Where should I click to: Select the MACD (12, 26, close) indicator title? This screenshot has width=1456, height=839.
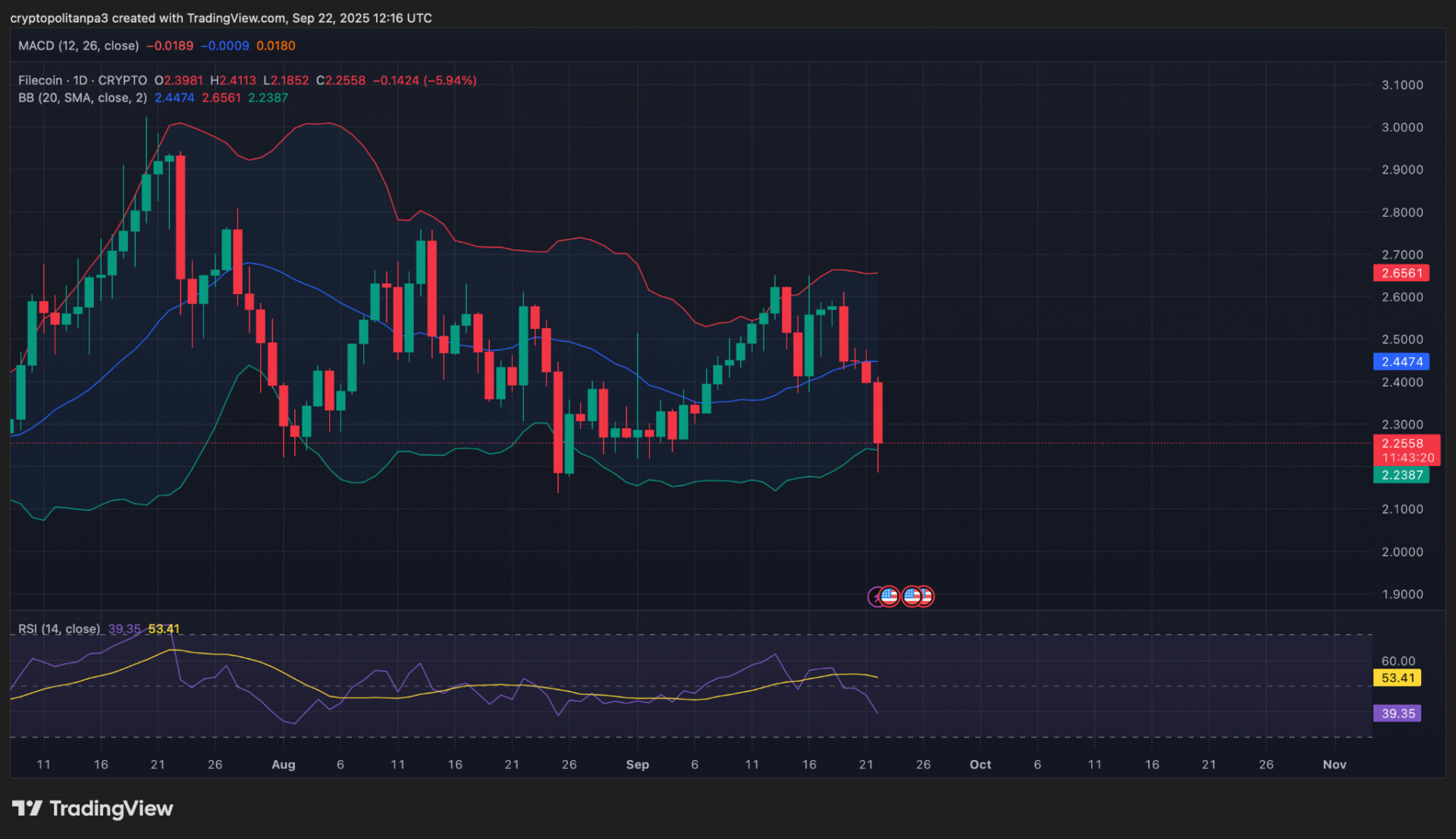pos(78,45)
